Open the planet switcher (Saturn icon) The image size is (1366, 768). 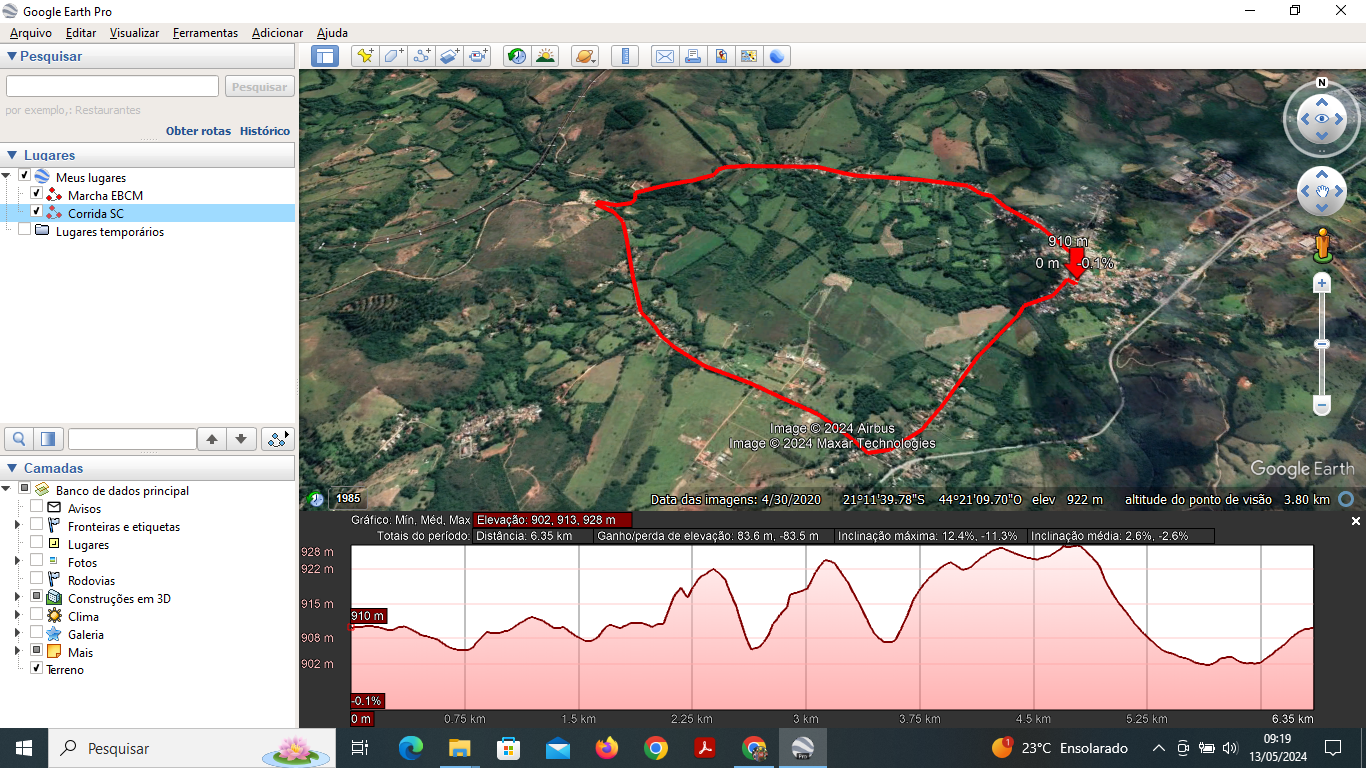pyautogui.click(x=585, y=56)
